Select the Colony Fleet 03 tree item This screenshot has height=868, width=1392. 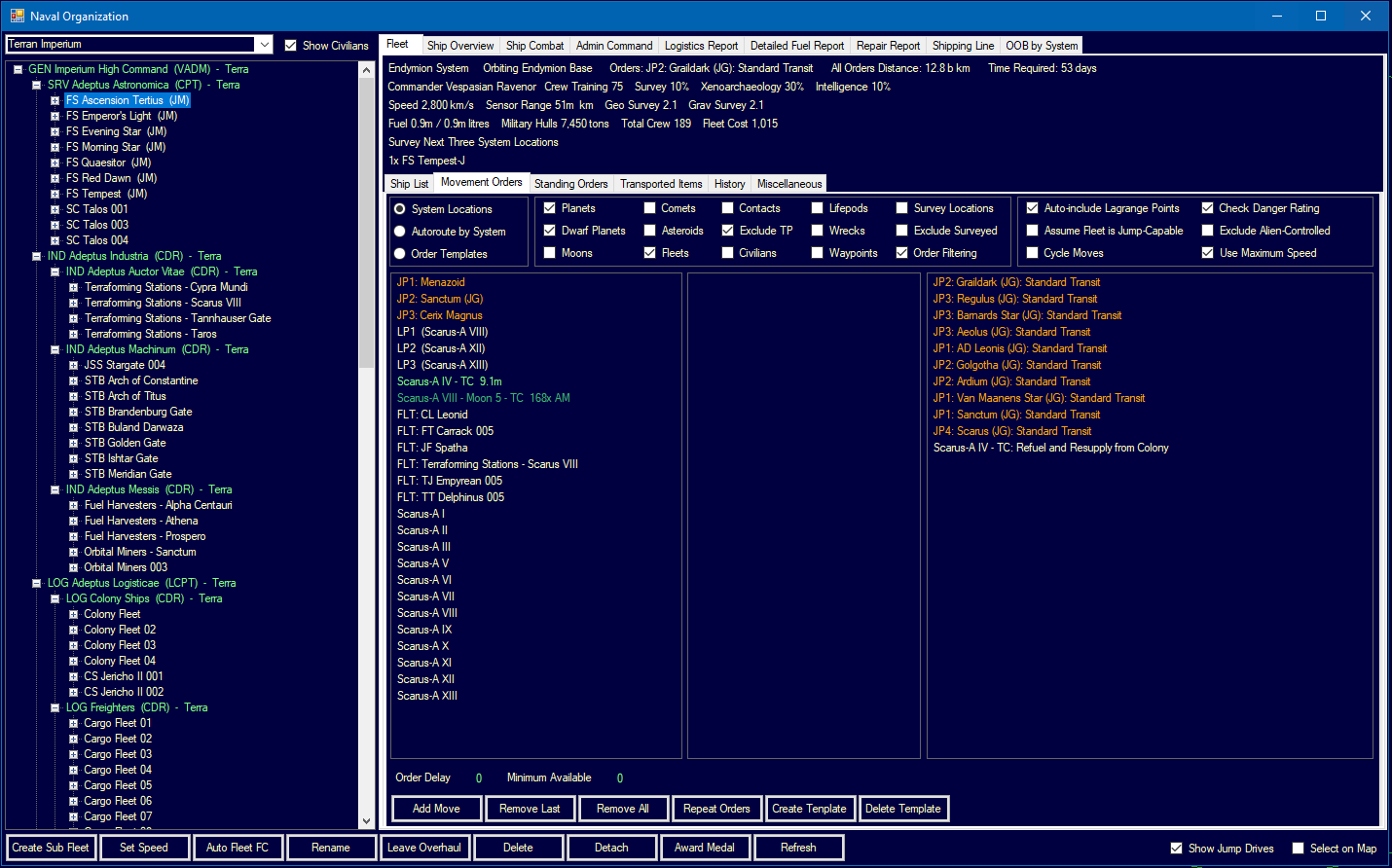tap(120, 645)
